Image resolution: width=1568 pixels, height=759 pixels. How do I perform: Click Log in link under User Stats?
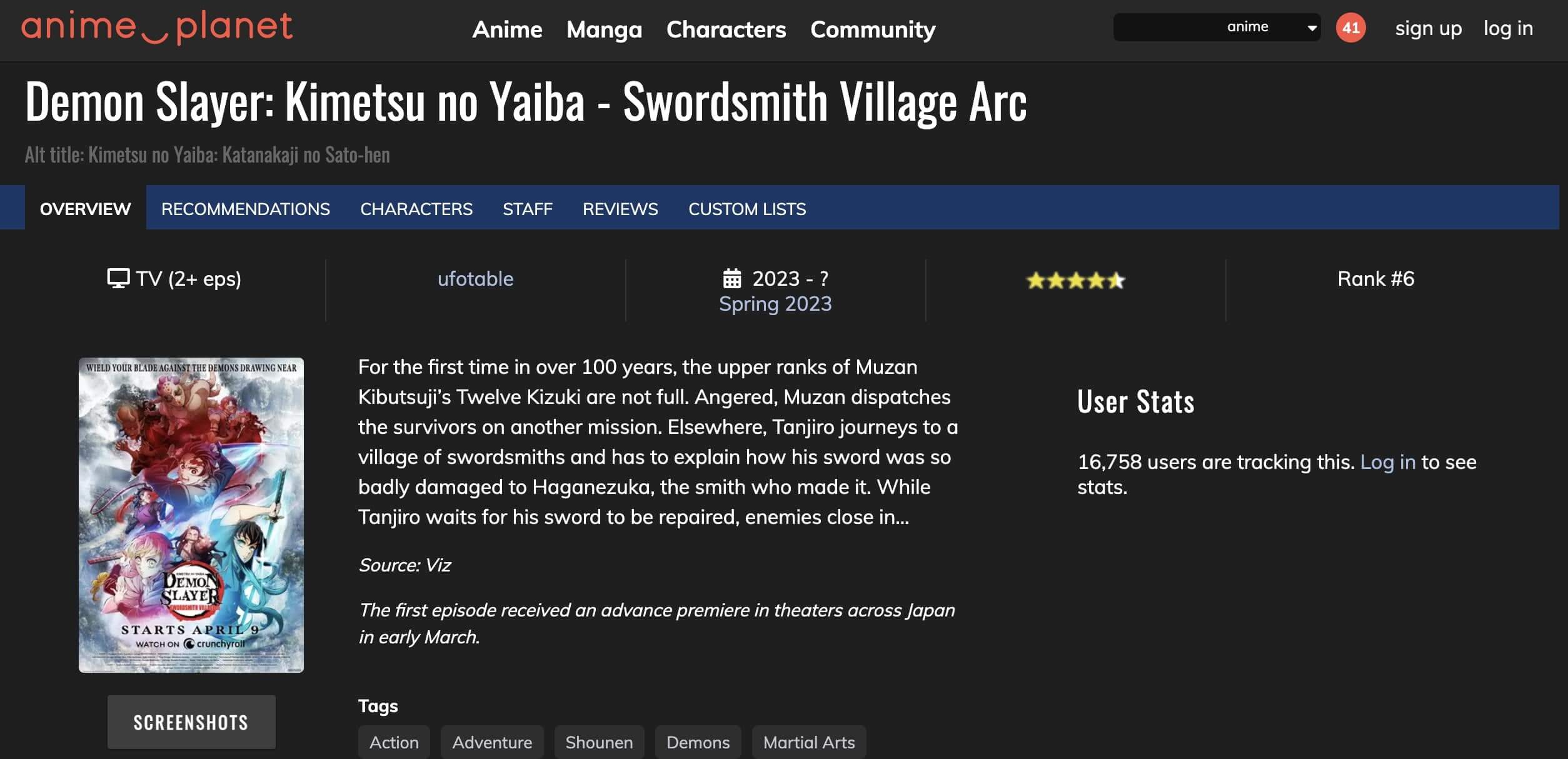(x=1387, y=462)
